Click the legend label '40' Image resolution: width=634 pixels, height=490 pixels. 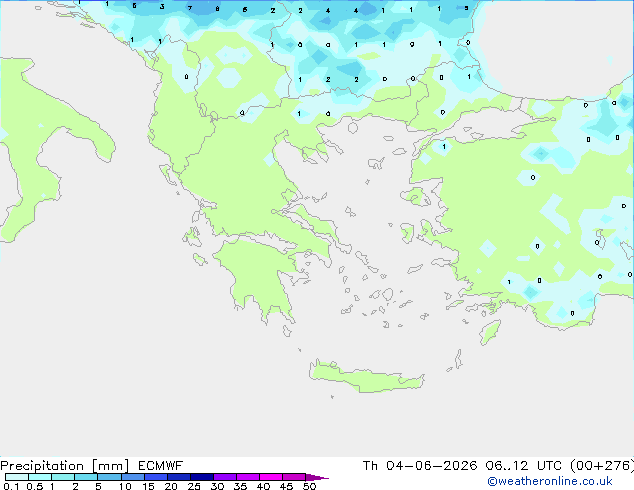point(263,486)
